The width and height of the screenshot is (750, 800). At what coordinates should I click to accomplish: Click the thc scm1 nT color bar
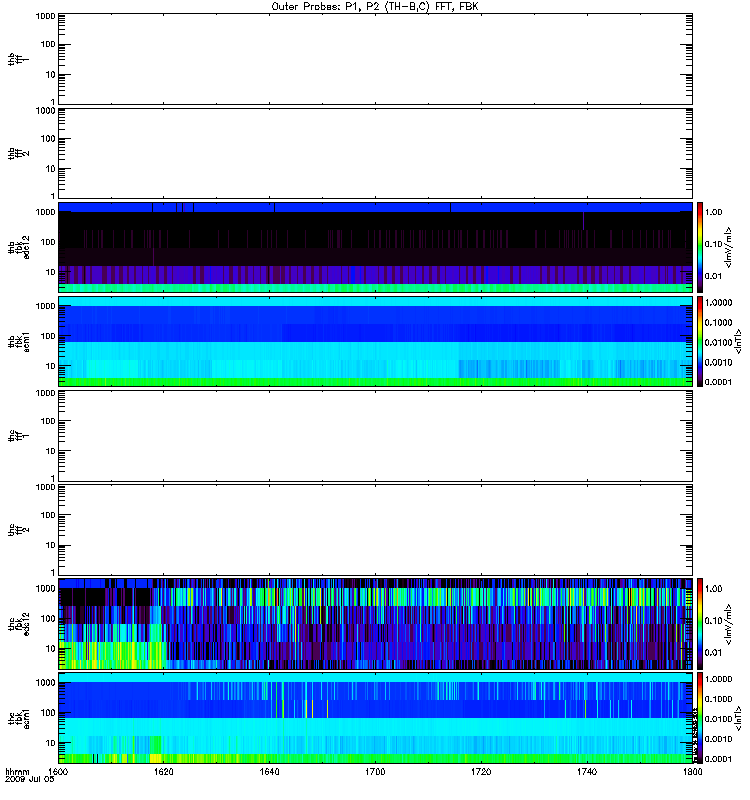point(700,718)
